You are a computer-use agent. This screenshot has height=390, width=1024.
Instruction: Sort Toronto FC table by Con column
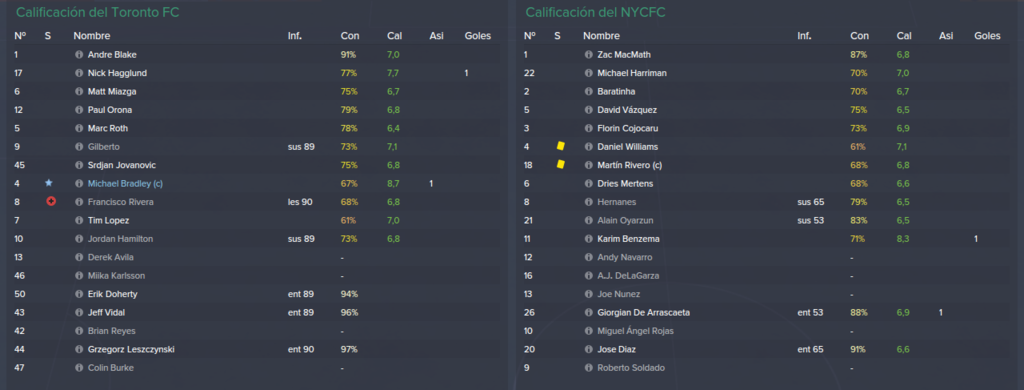pyautogui.click(x=349, y=36)
